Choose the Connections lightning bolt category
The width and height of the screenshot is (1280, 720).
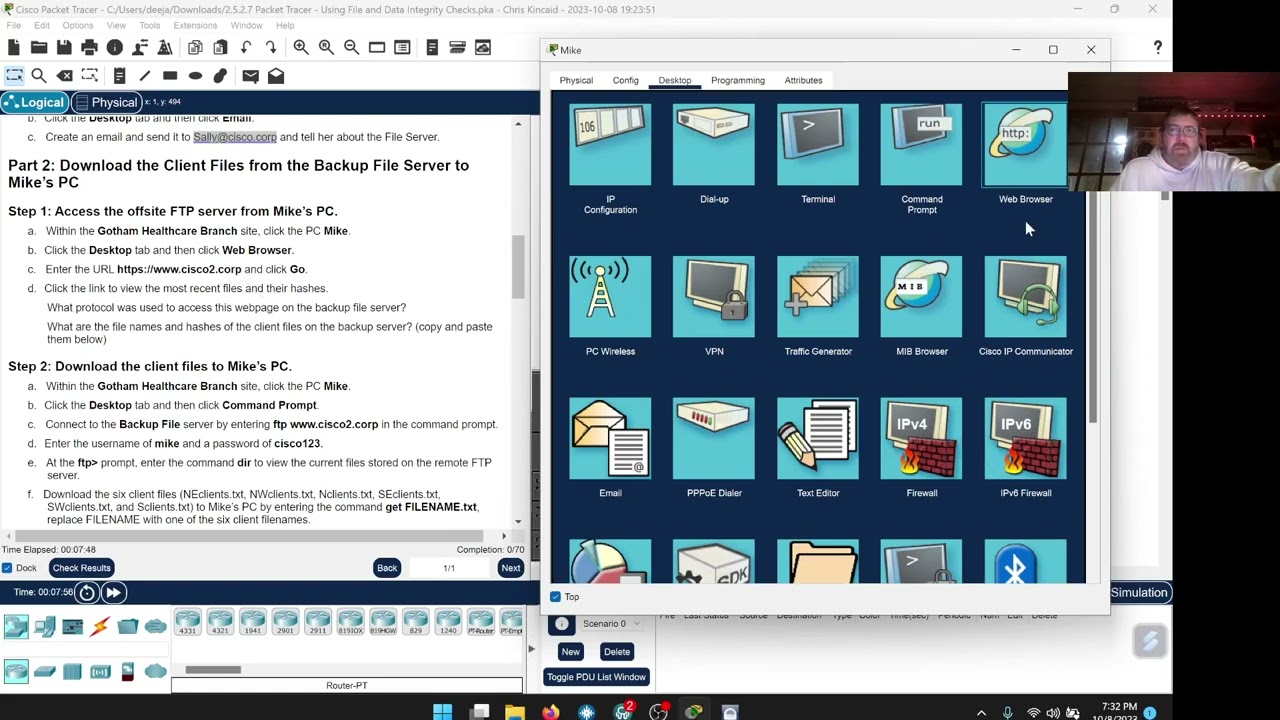point(100,627)
